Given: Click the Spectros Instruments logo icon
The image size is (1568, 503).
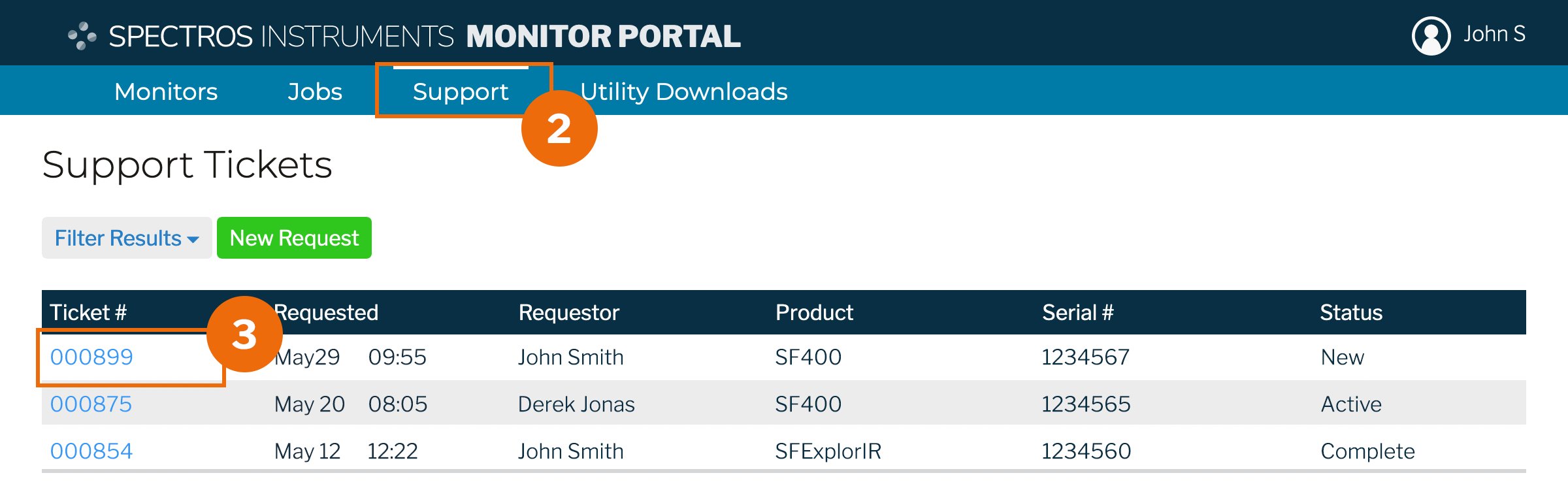Looking at the screenshot, I should click(82, 36).
